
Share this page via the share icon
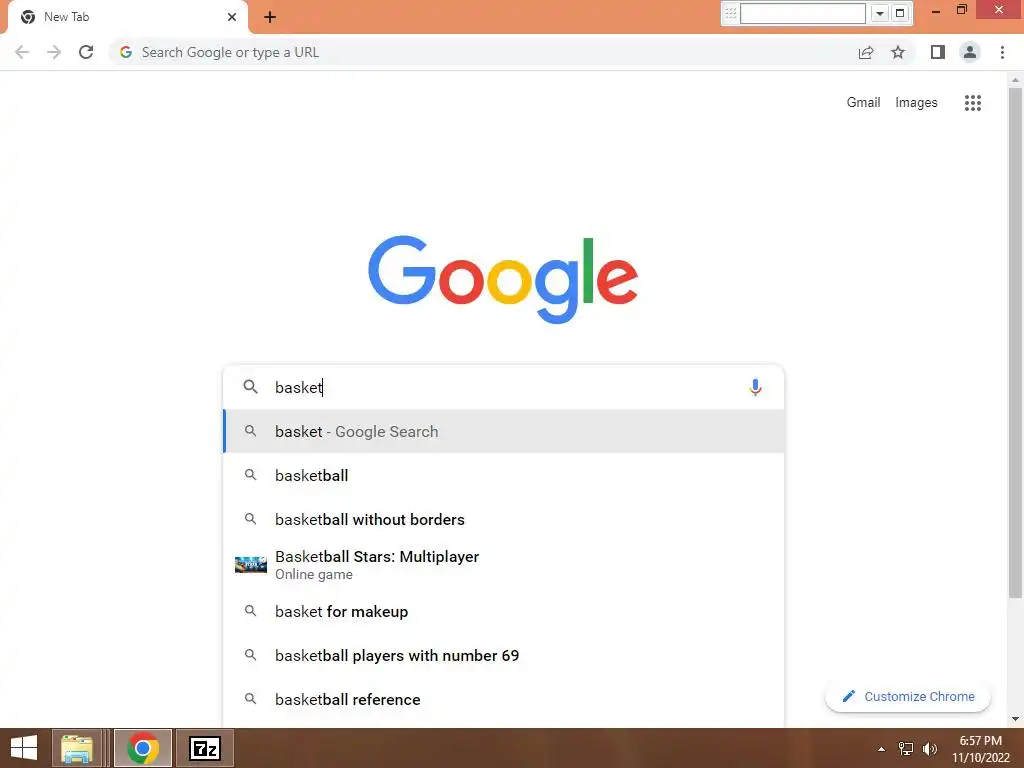coord(866,52)
